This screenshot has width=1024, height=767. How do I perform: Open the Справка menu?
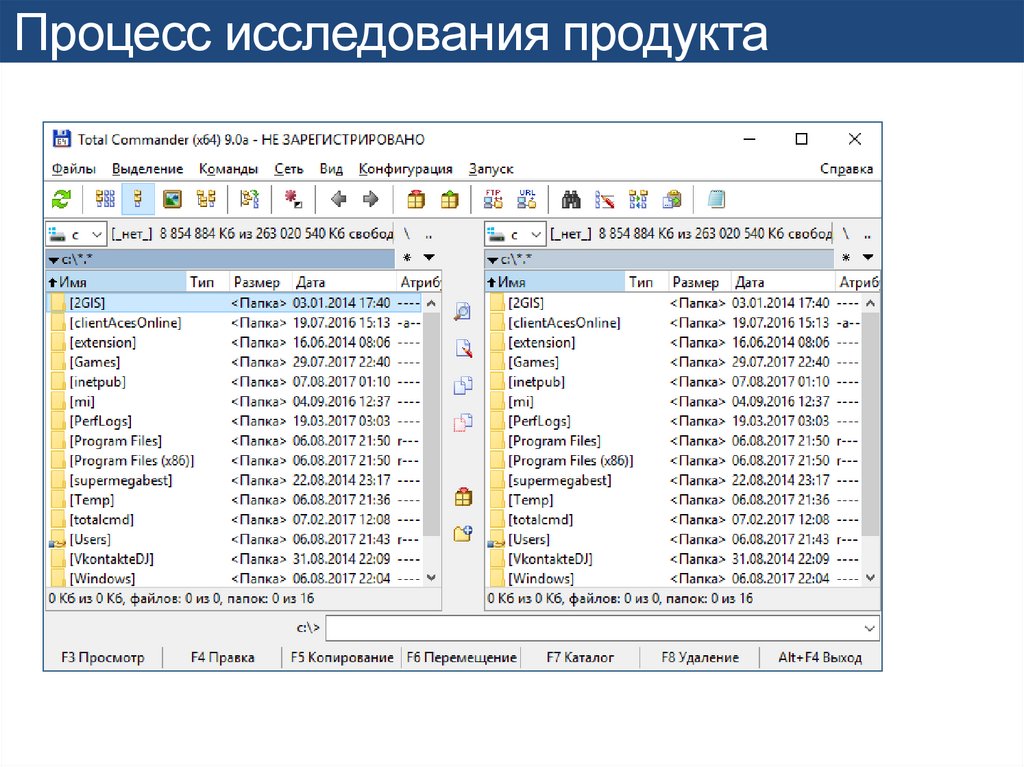point(846,169)
